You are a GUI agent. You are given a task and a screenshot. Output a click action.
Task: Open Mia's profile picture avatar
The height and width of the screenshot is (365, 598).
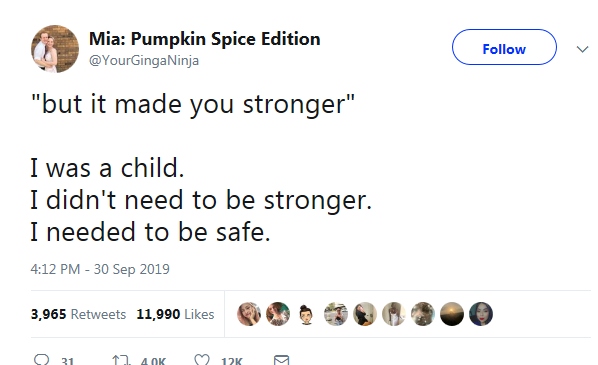55,49
